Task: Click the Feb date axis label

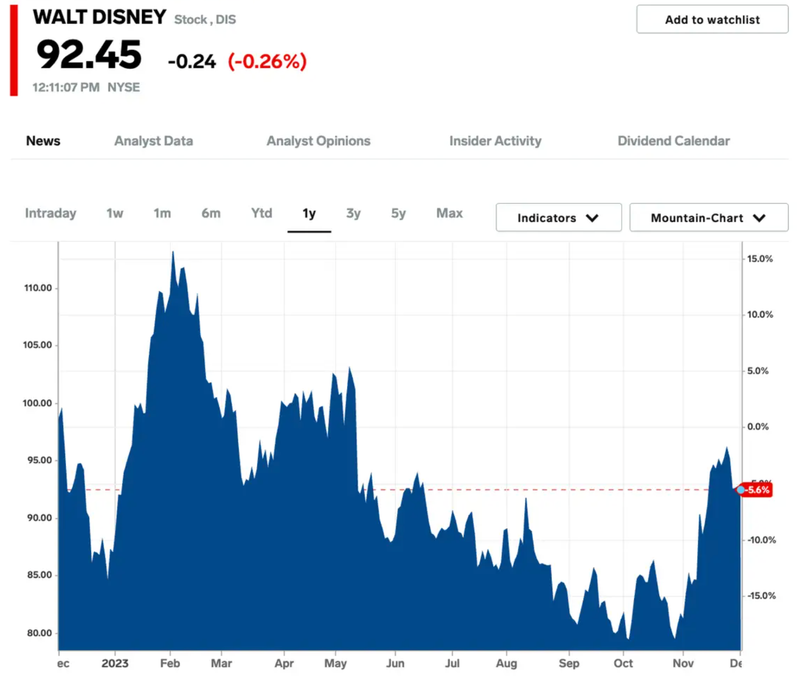Action: pyautogui.click(x=170, y=663)
